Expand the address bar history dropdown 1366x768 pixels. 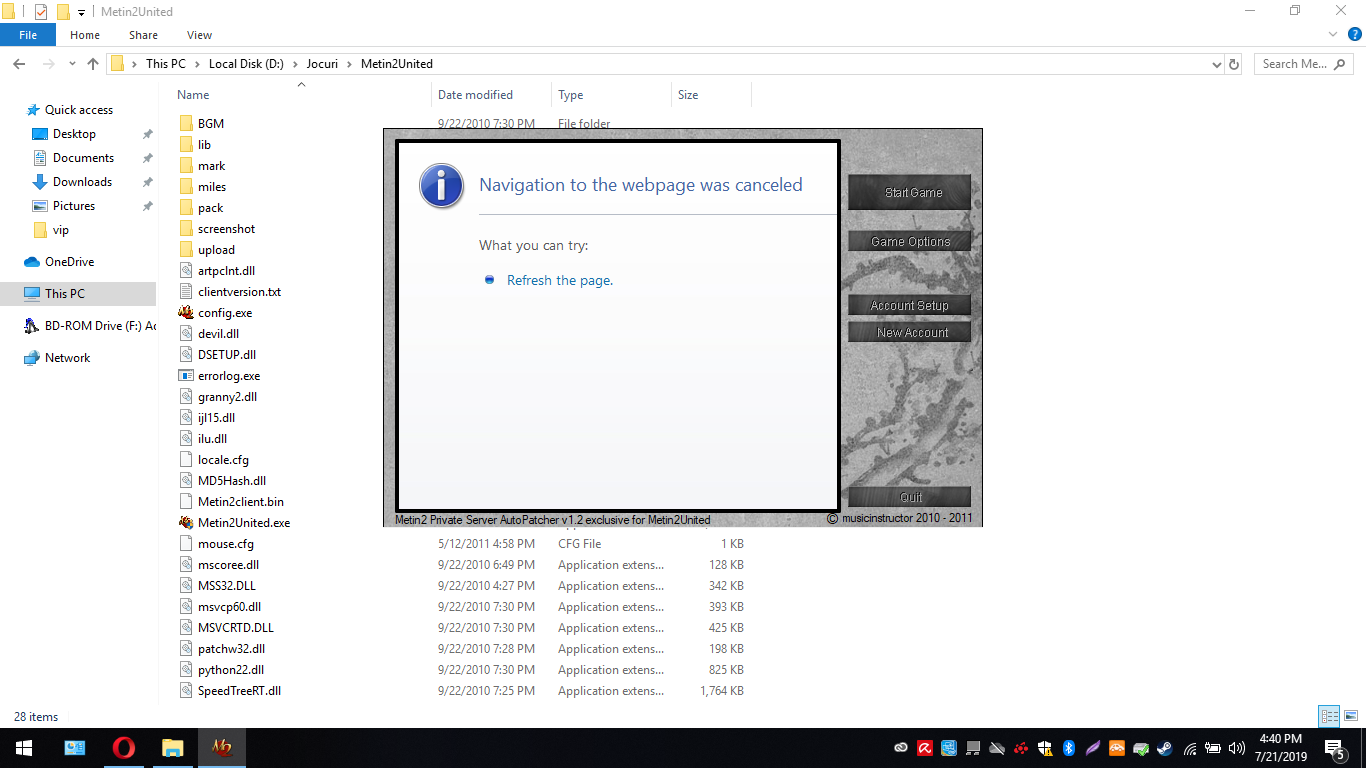click(1217, 64)
